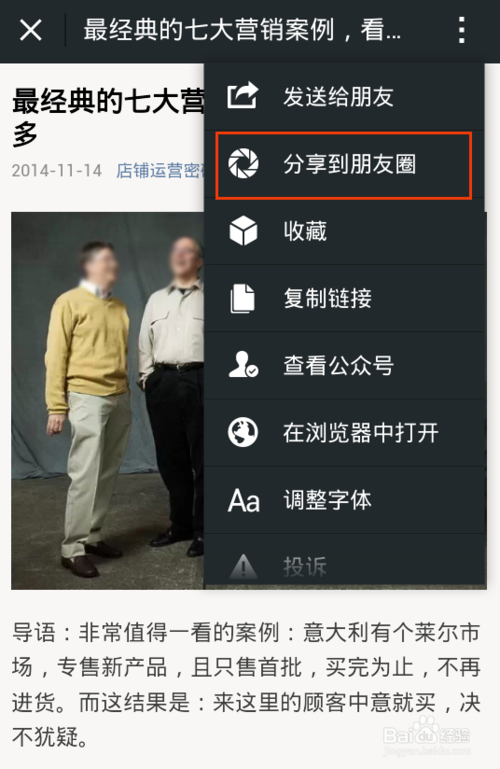Open 查看公众号 option
The height and width of the screenshot is (769, 500).
point(345,365)
